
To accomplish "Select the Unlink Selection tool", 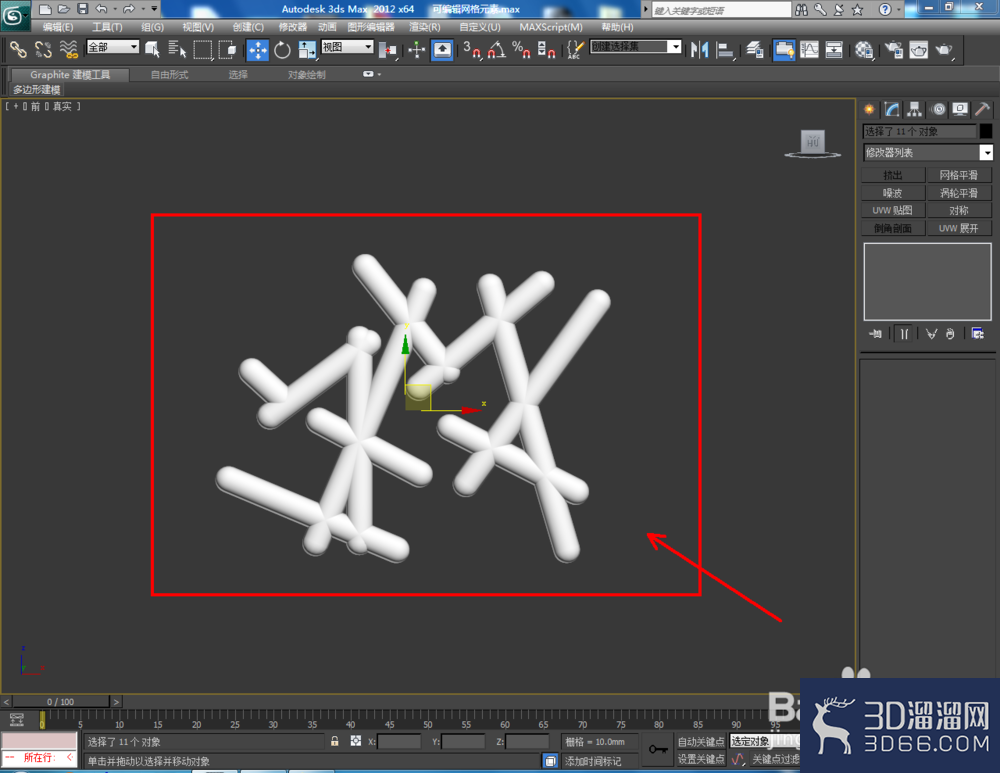I will pyautogui.click(x=43, y=49).
